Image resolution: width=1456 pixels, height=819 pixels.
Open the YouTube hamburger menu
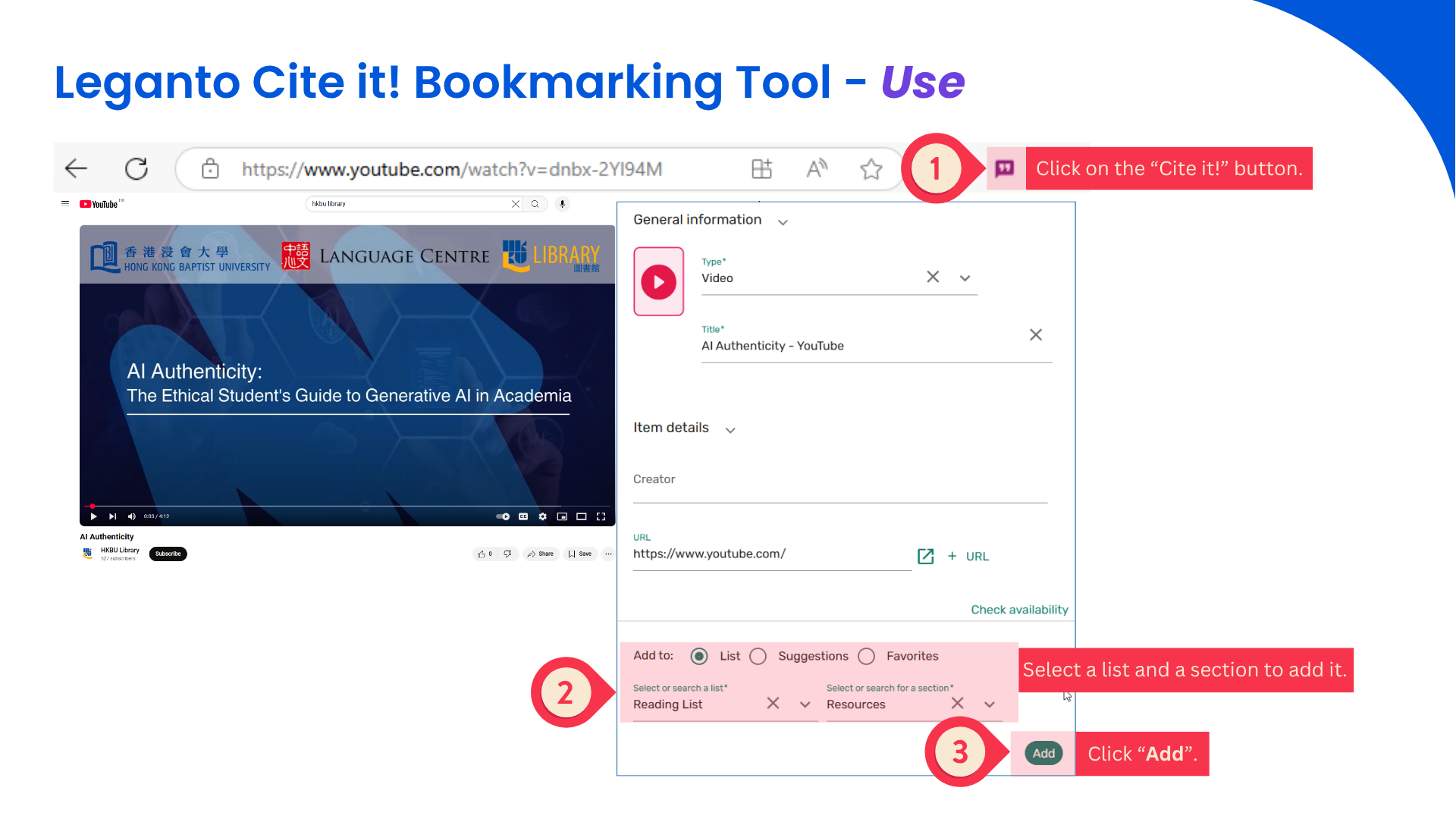64,203
